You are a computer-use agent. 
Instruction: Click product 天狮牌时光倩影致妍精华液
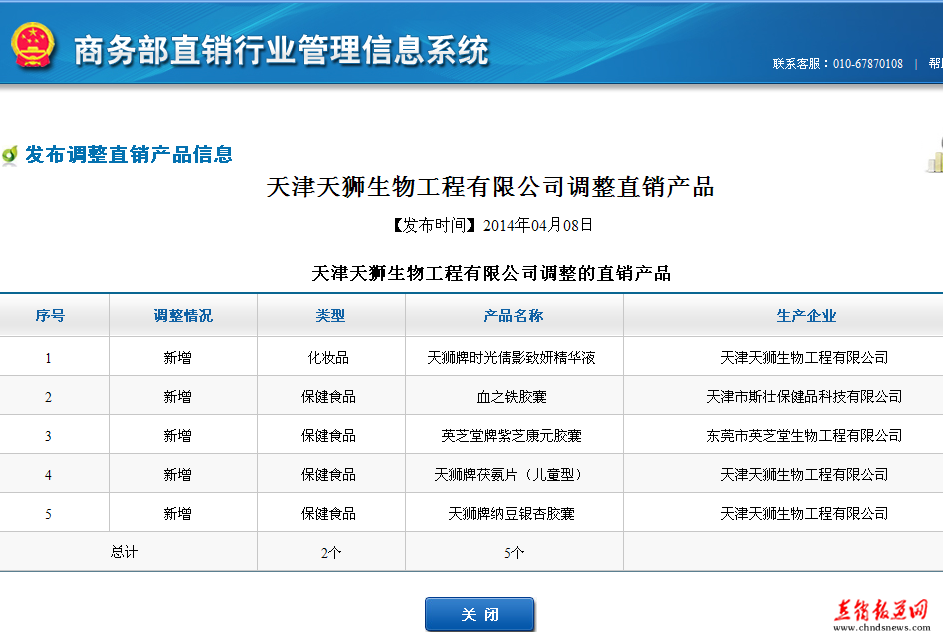click(511, 357)
